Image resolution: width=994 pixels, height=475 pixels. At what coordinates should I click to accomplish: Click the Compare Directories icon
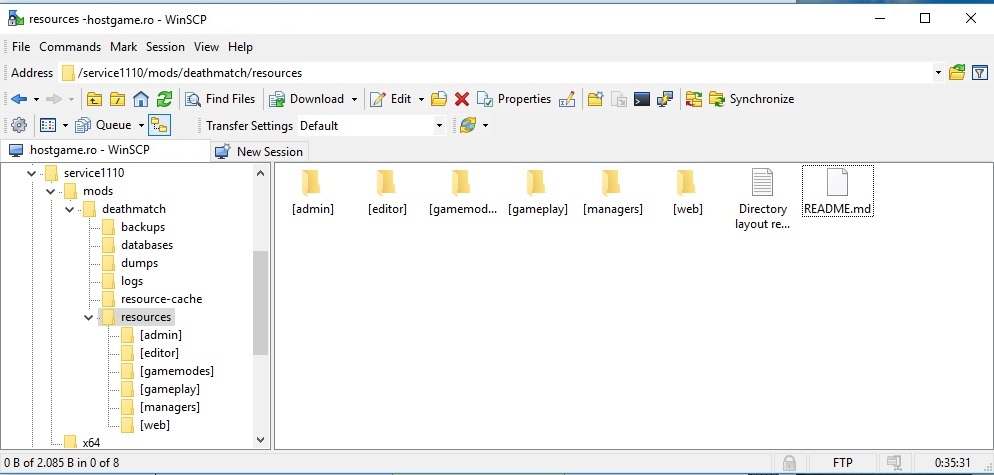[694, 99]
